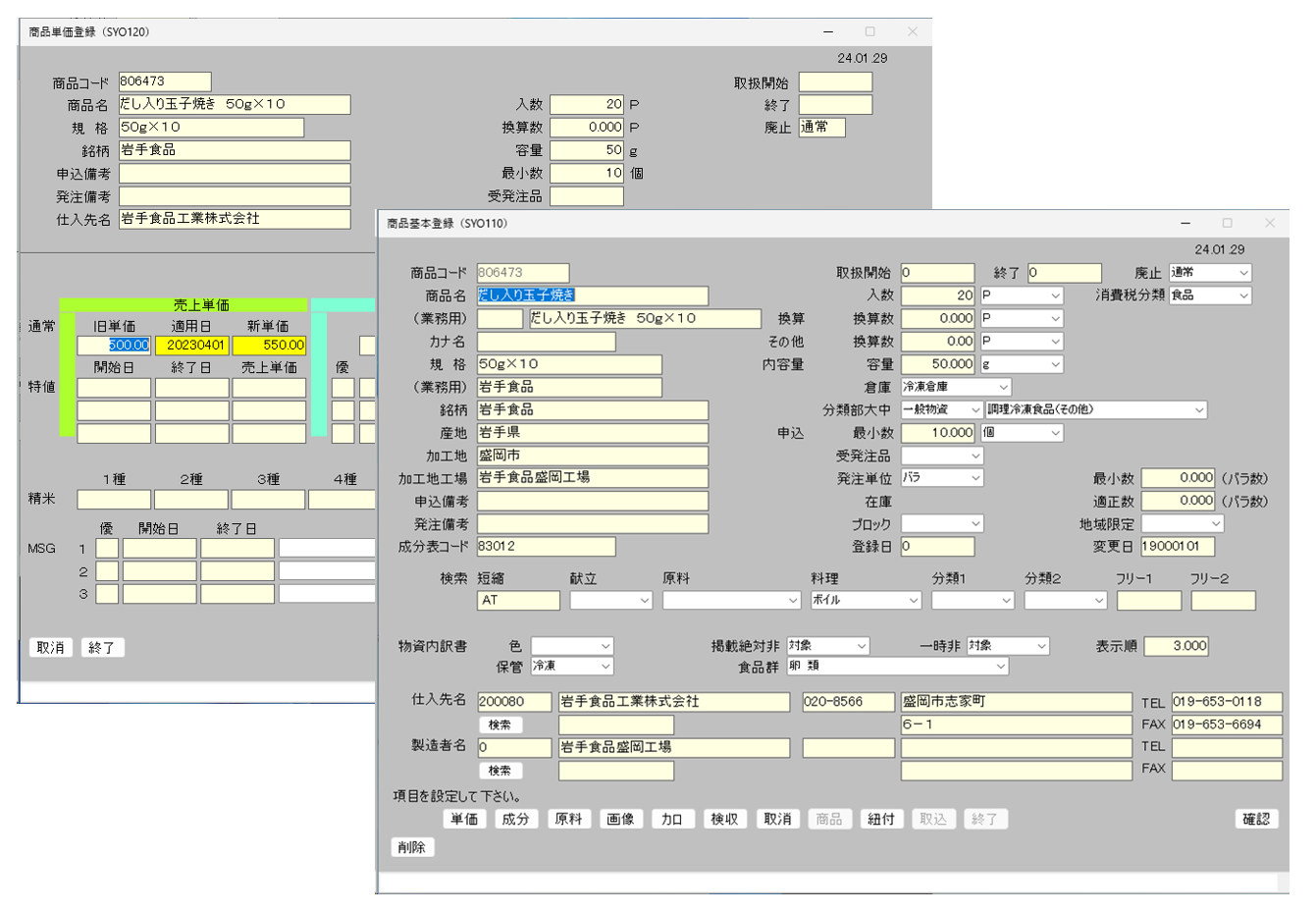This screenshot has height=912, width=1316.
Task: Click the 単価 button in bottom row
Action: (464, 819)
